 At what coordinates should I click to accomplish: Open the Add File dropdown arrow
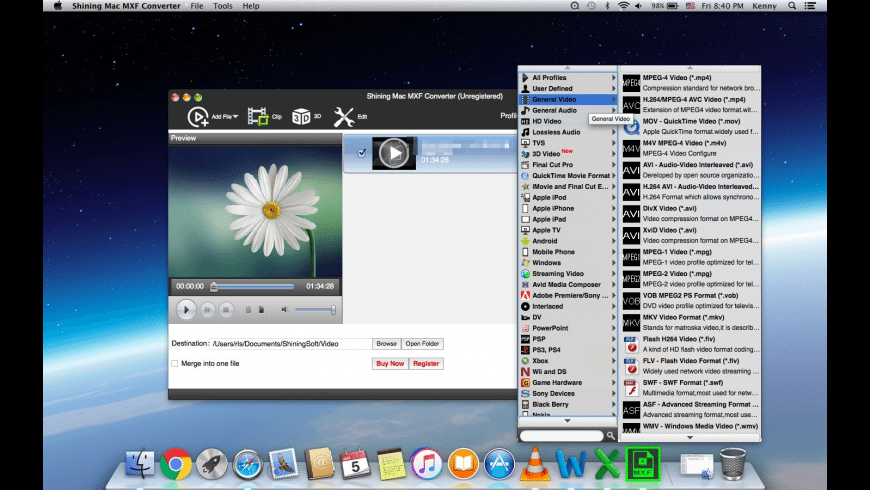[x=236, y=118]
